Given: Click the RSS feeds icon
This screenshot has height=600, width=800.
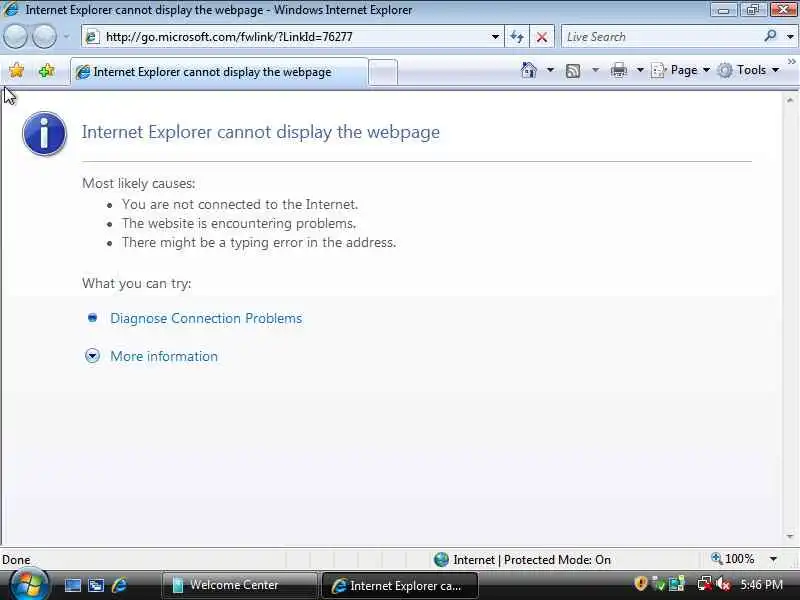Looking at the screenshot, I should point(573,70).
